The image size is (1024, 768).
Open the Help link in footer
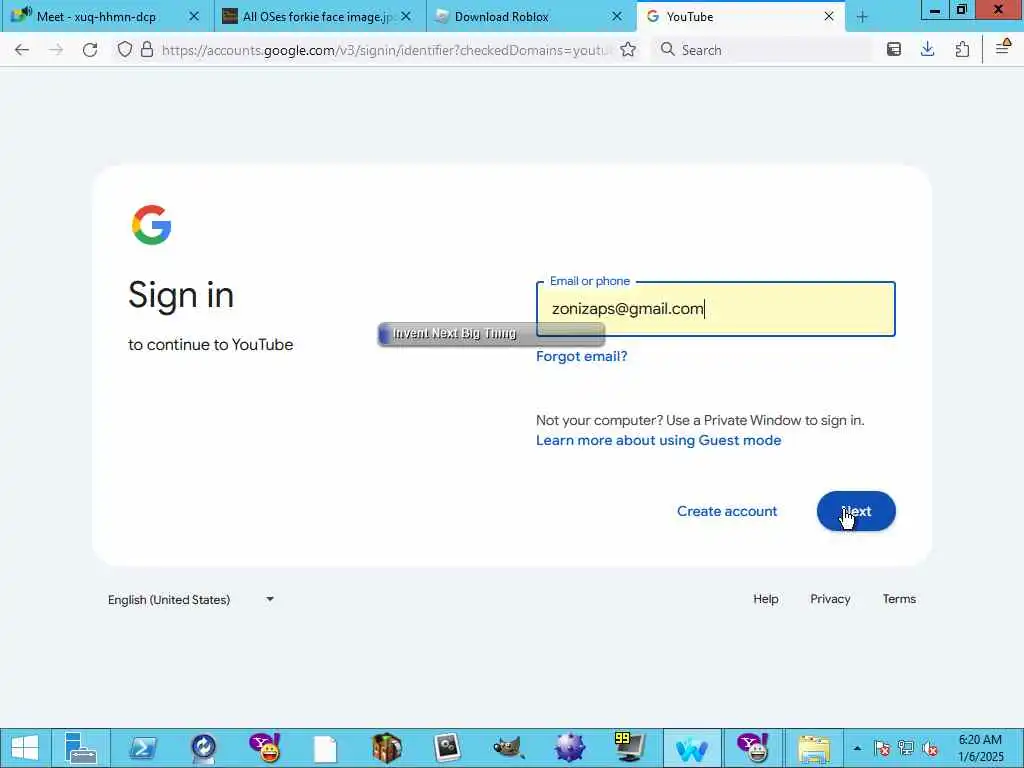[765, 599]
